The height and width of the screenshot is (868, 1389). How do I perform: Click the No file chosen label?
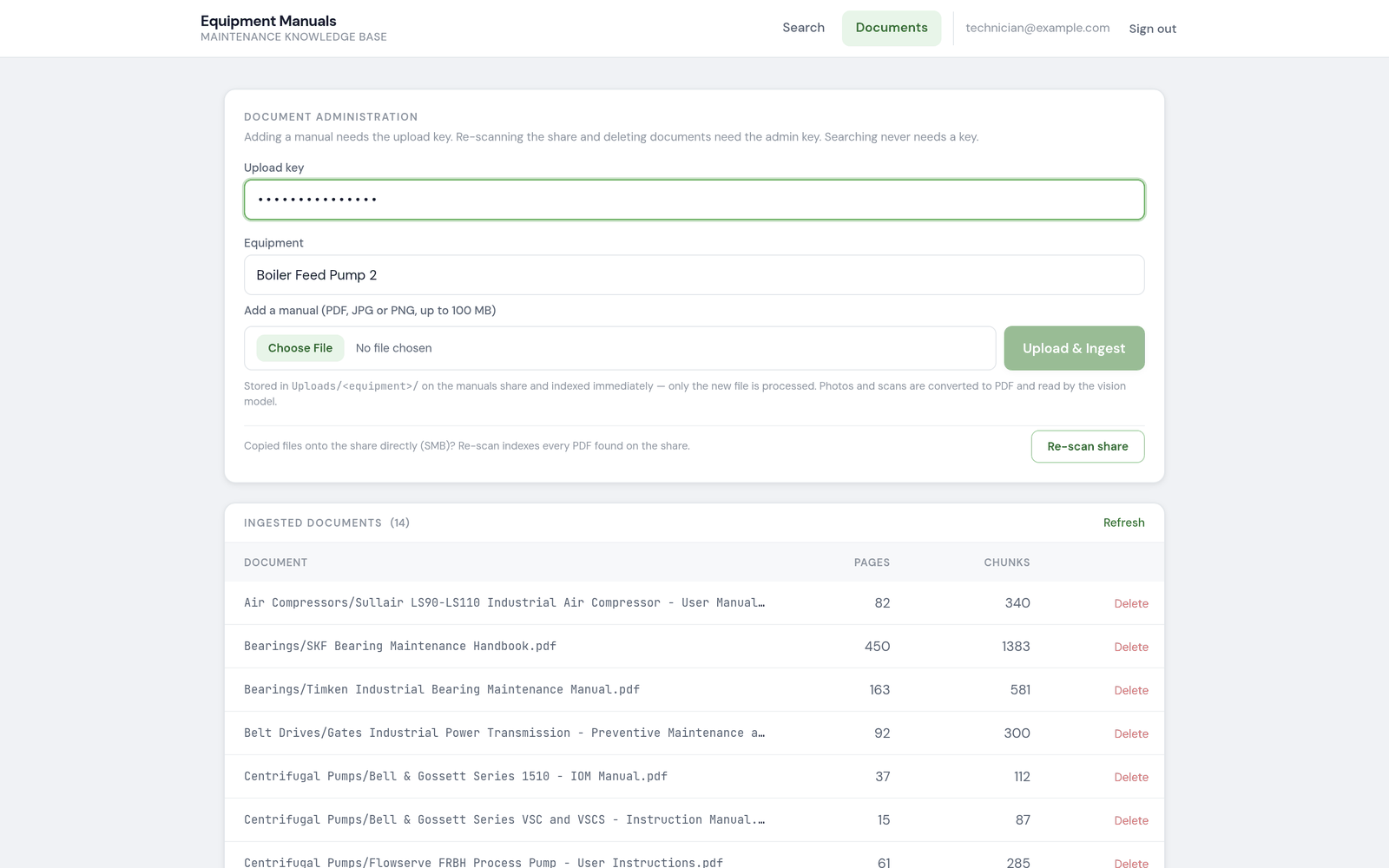coord(393,348)
